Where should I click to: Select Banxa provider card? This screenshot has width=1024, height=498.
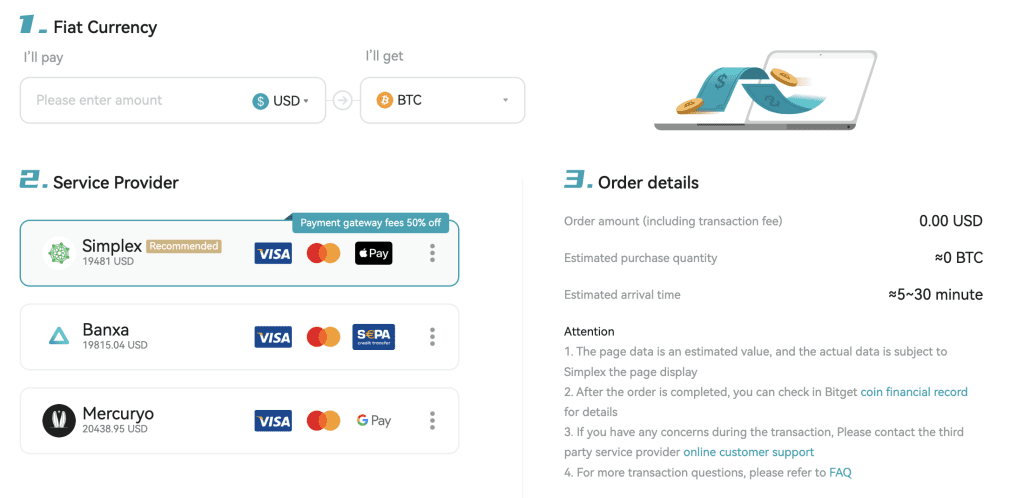[239, 337]
